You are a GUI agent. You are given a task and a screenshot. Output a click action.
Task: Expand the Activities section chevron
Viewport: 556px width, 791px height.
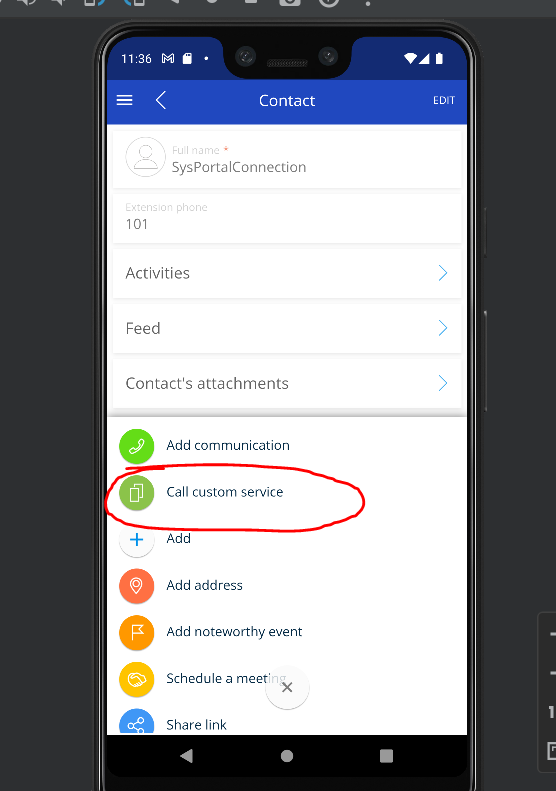coord(443,273)
